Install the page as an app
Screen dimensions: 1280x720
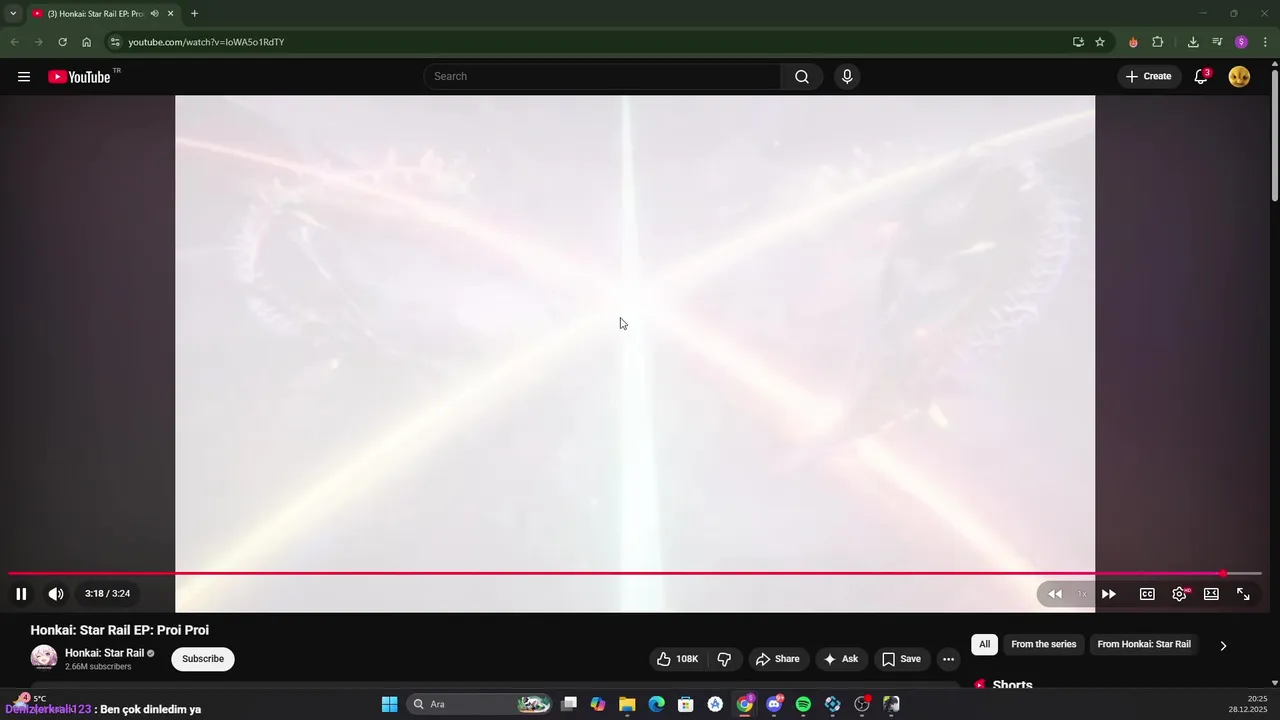coord(1078,42)
